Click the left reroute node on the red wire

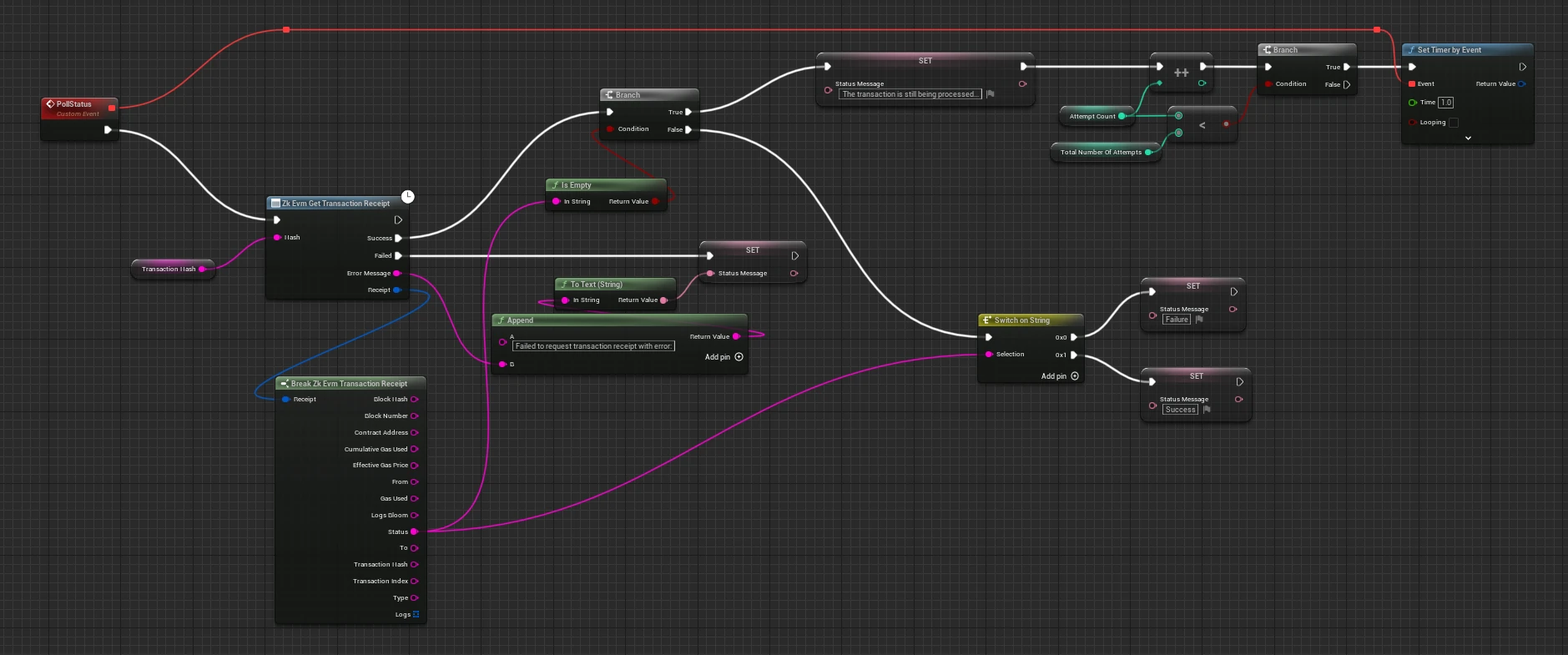(286, 30)
